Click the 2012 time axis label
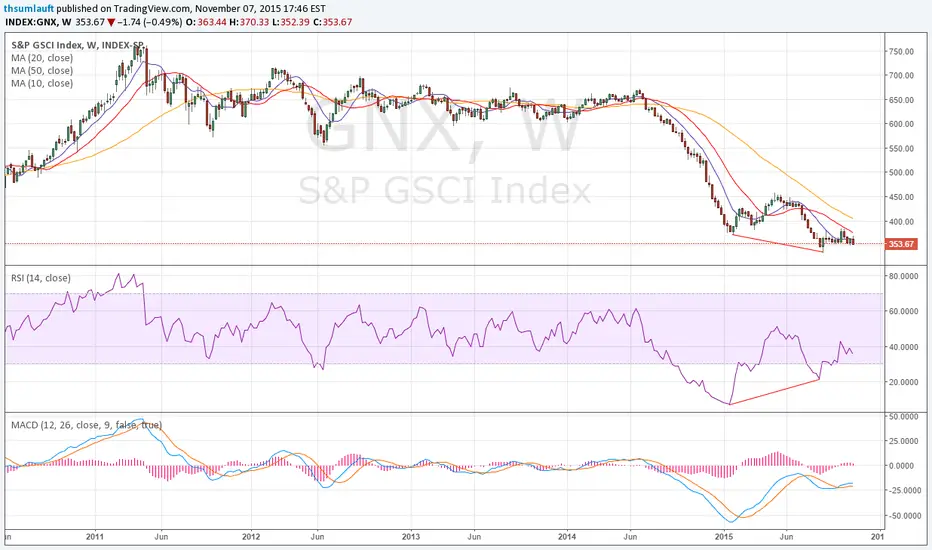The height and width of the screenshot is (550, 932). [x=251, y=536]
